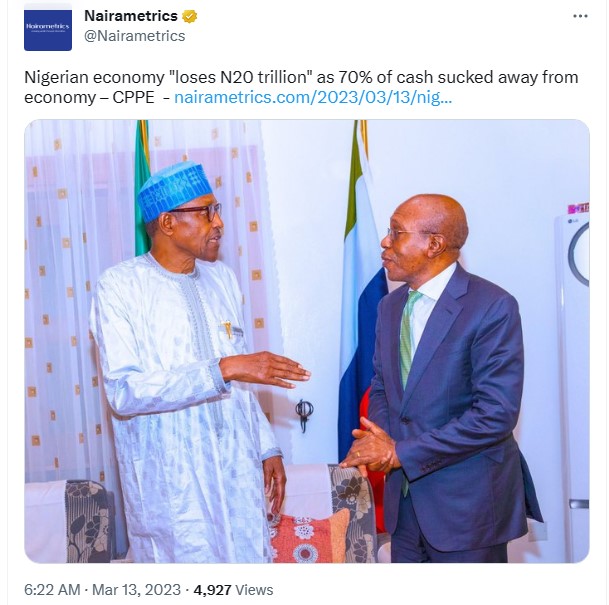Screen dimensions: 609x605
Task: Click the Nairametrics profile avatar
Action: (48, 27)
